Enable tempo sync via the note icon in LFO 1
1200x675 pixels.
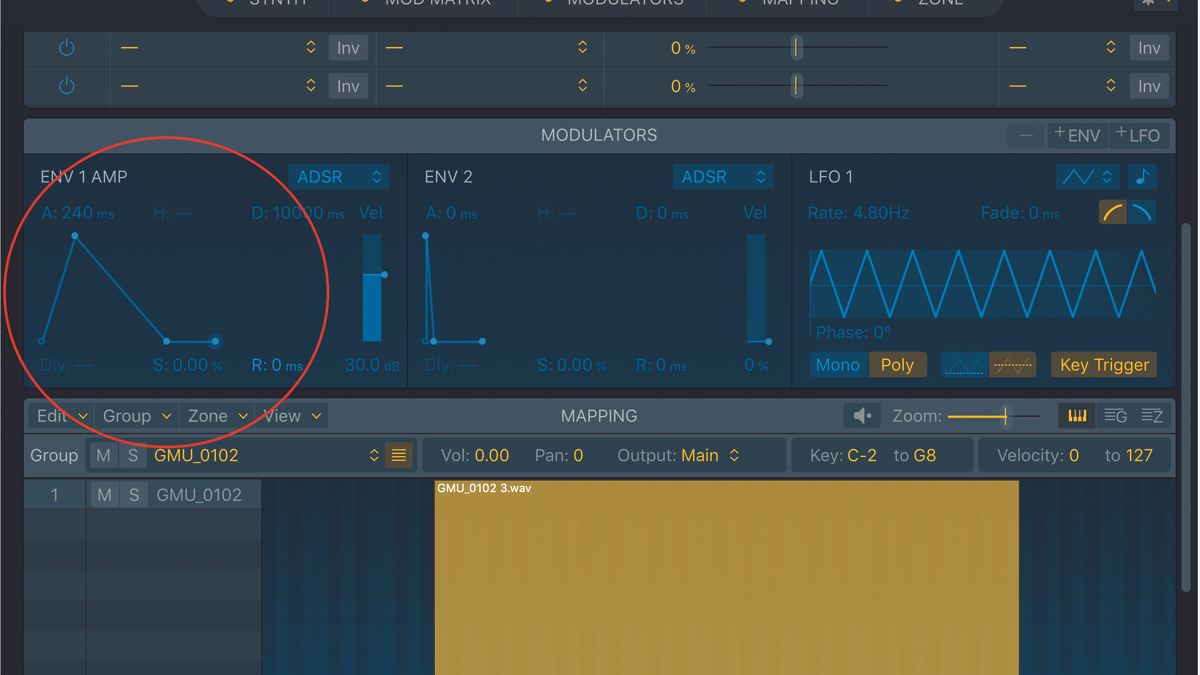tap(1141, 175)
